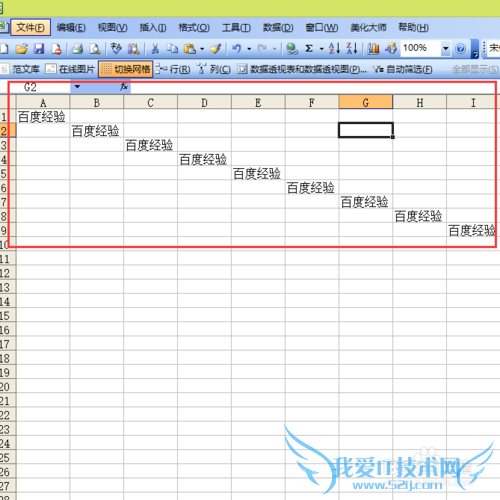Viewport: 500px width, 500px height.
Task: Click the fx insert function icon
Action: (x=124, y=87)
